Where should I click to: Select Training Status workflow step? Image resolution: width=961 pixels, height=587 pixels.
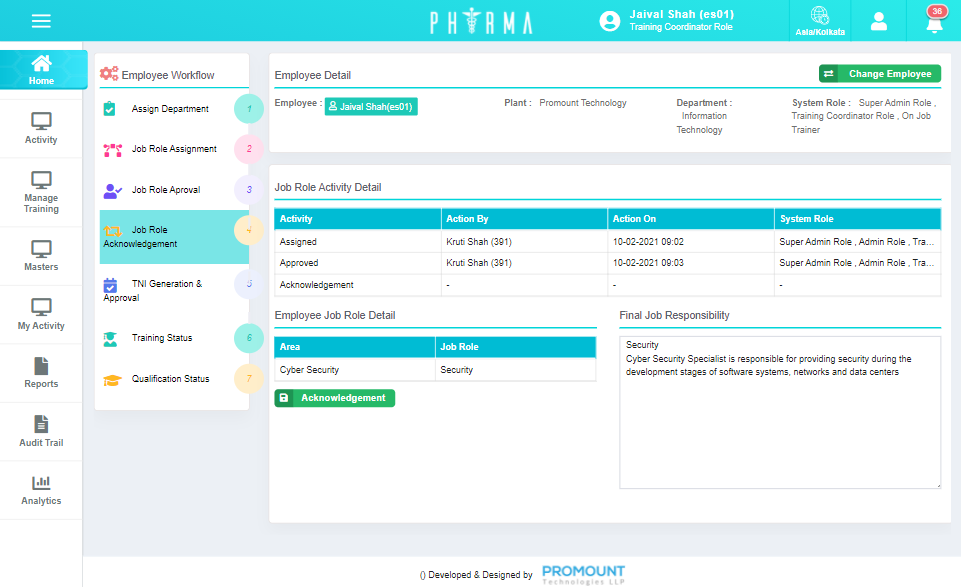pyautogui.click(x=162, y=338)
